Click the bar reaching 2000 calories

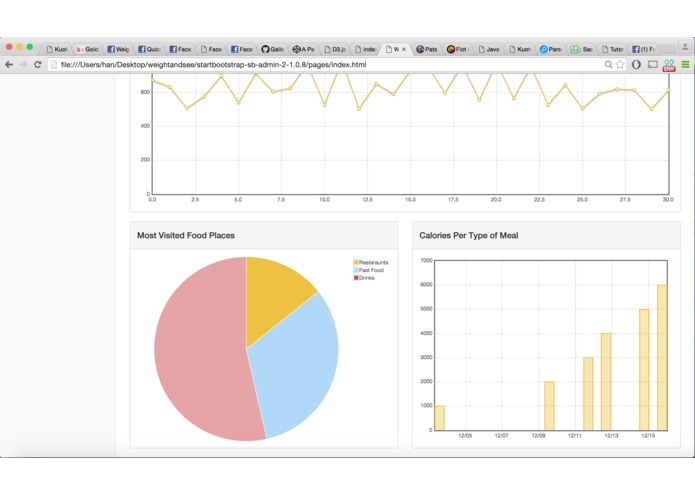click(549, 406)
